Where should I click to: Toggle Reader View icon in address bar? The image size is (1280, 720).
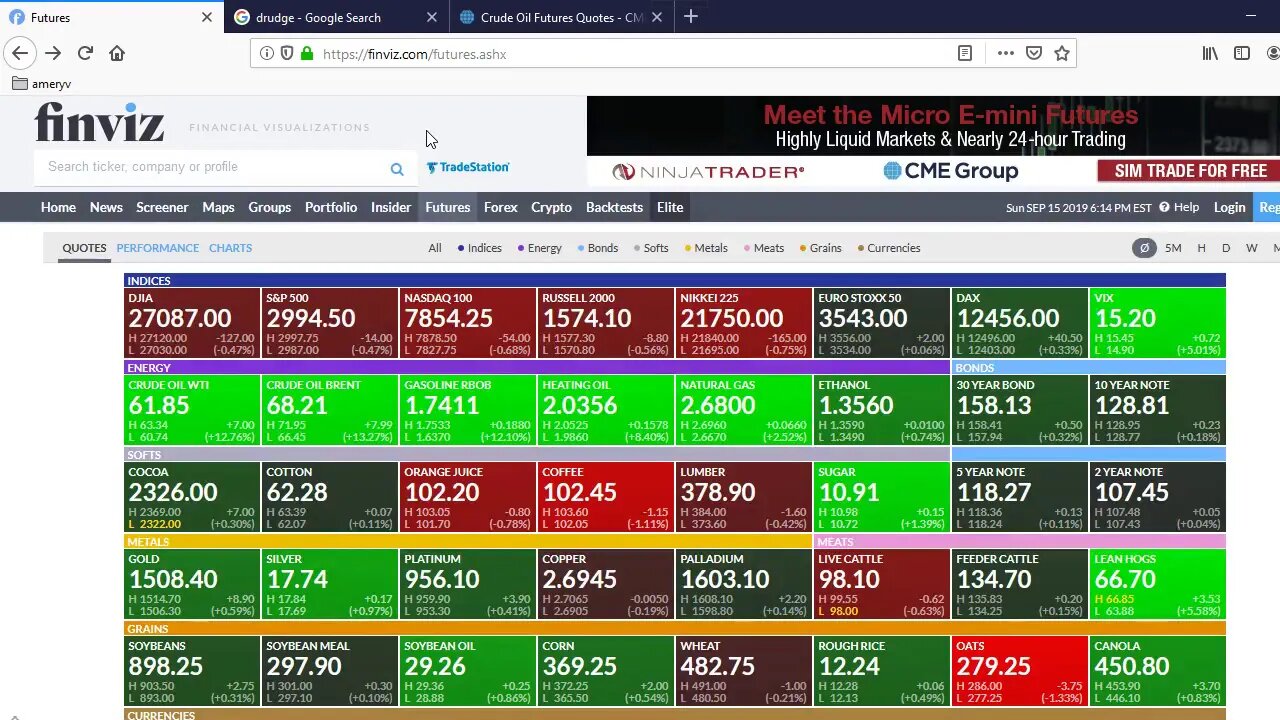(965, 54)
